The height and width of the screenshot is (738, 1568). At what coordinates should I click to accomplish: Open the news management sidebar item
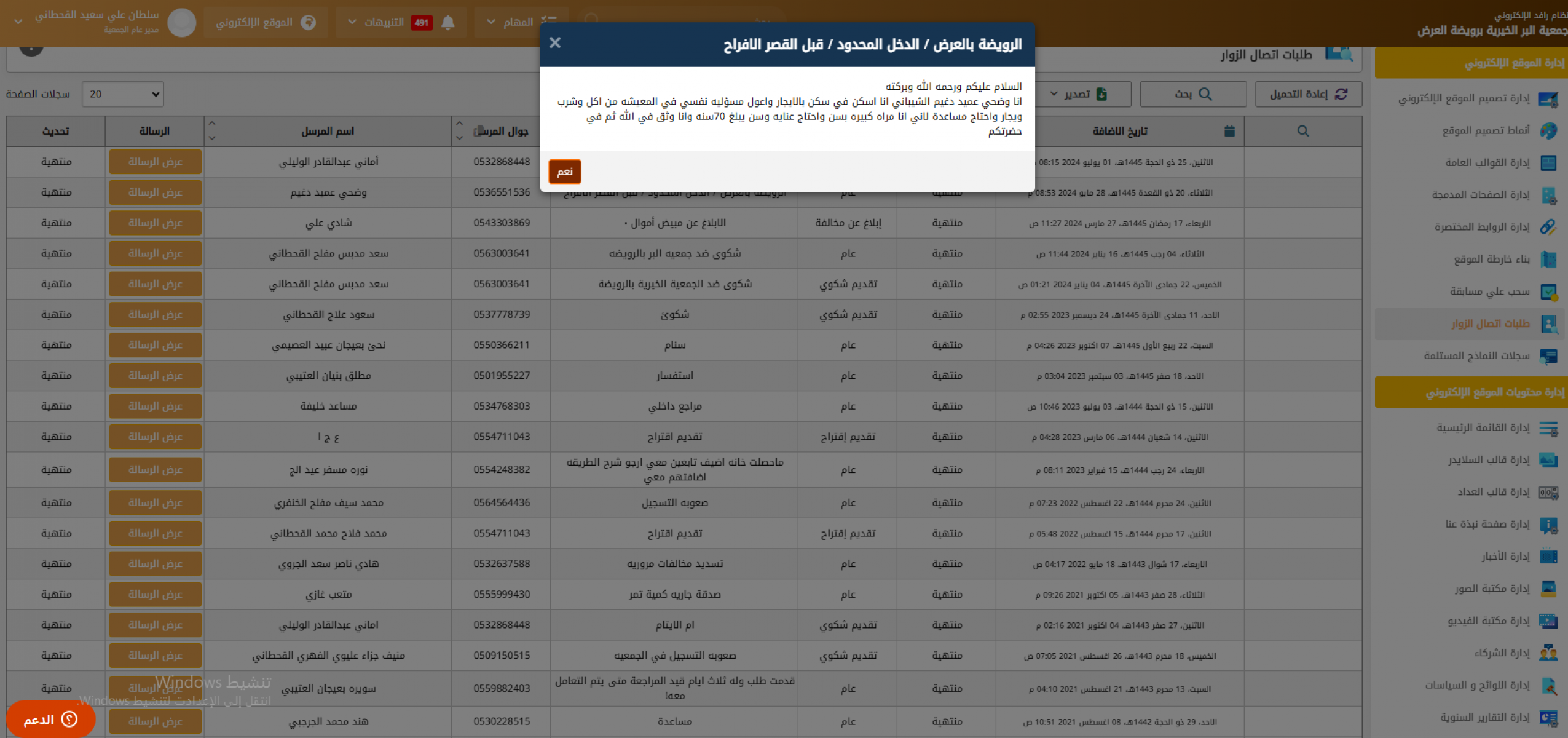1505,557
